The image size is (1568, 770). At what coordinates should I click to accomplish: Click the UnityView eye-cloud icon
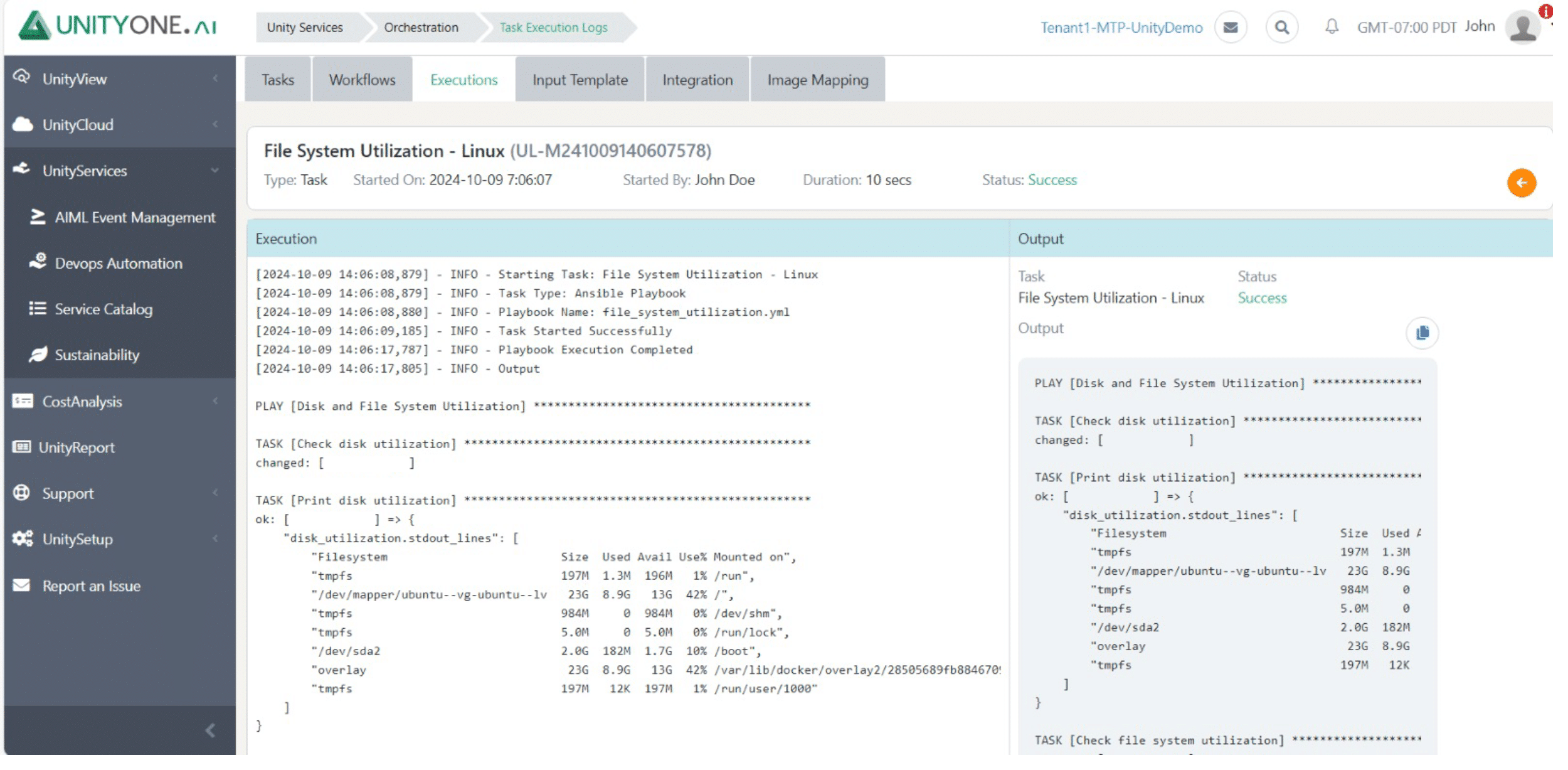(x=22, y=78)
